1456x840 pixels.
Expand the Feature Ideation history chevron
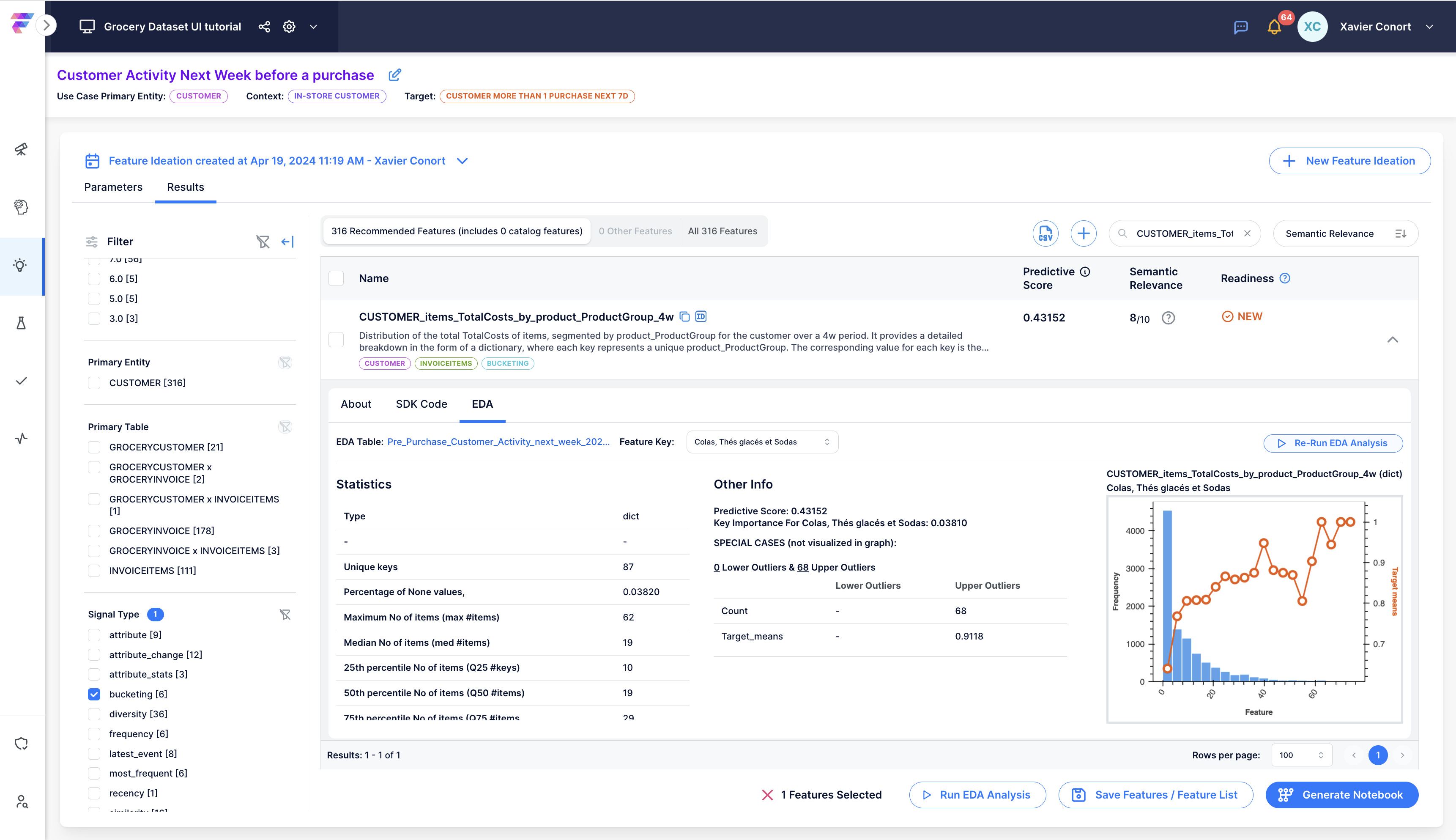point(462,161)
